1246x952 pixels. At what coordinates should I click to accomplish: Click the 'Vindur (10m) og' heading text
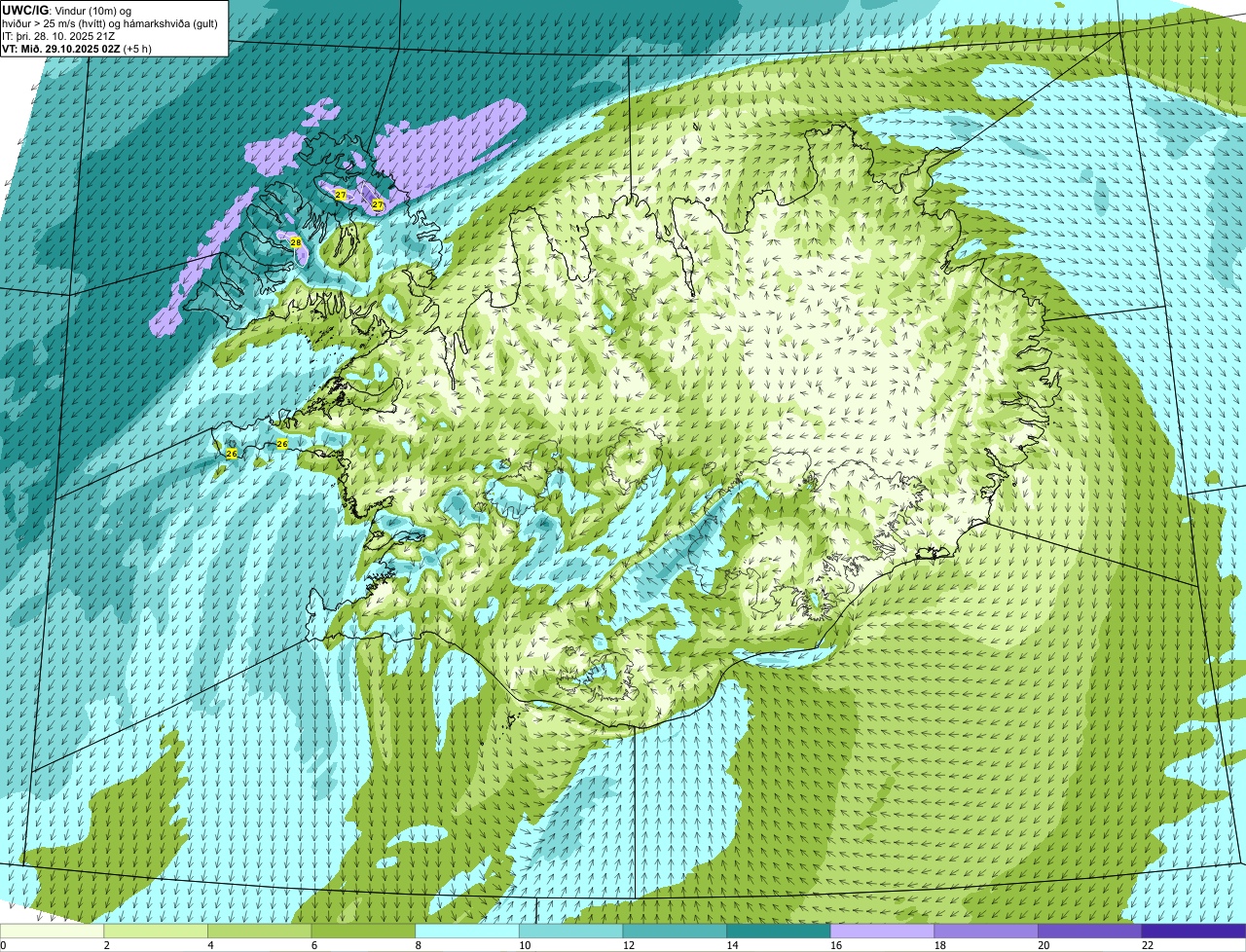(92, 12)
